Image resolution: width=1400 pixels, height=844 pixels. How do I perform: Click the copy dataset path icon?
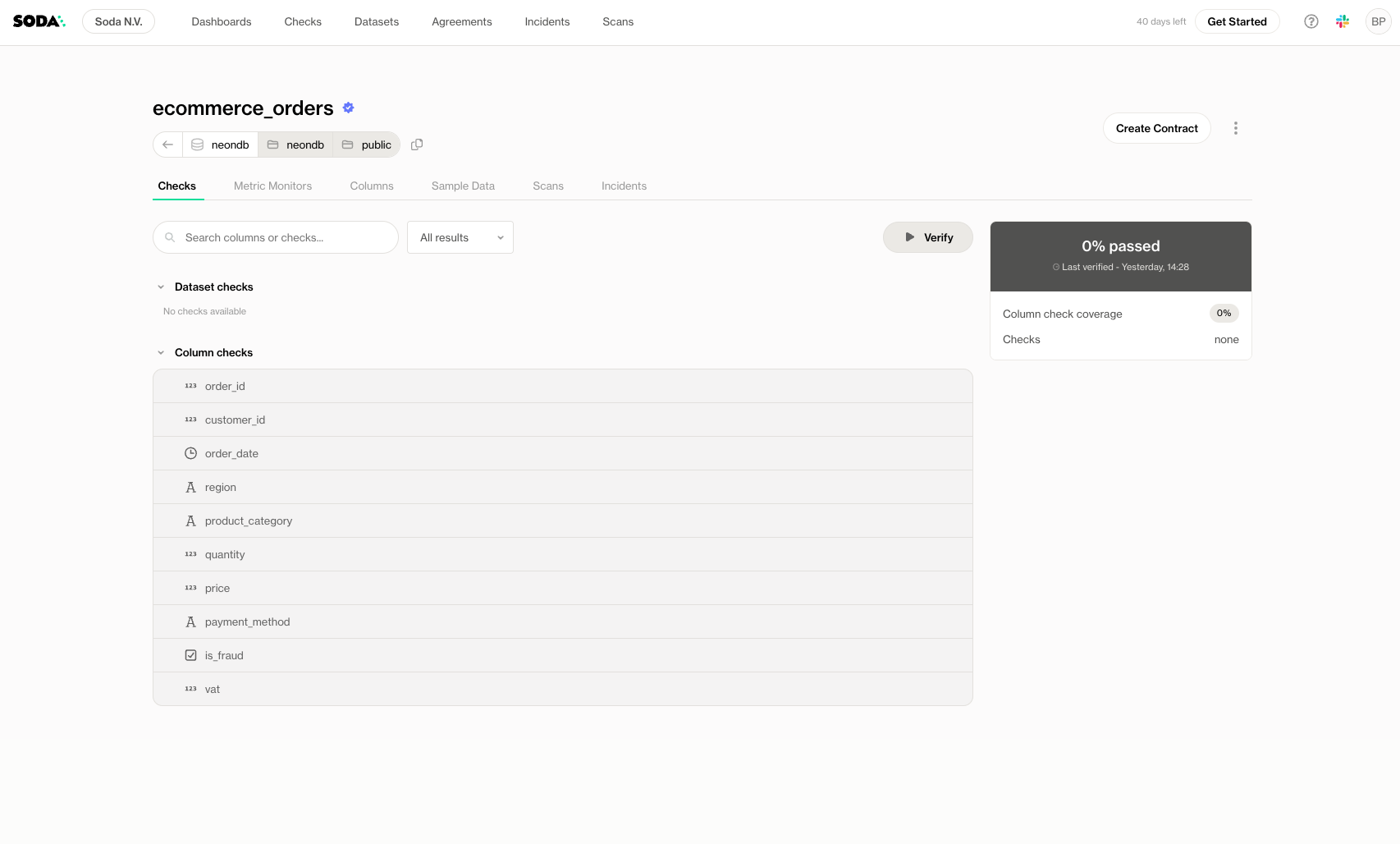(x=417, y=144)
